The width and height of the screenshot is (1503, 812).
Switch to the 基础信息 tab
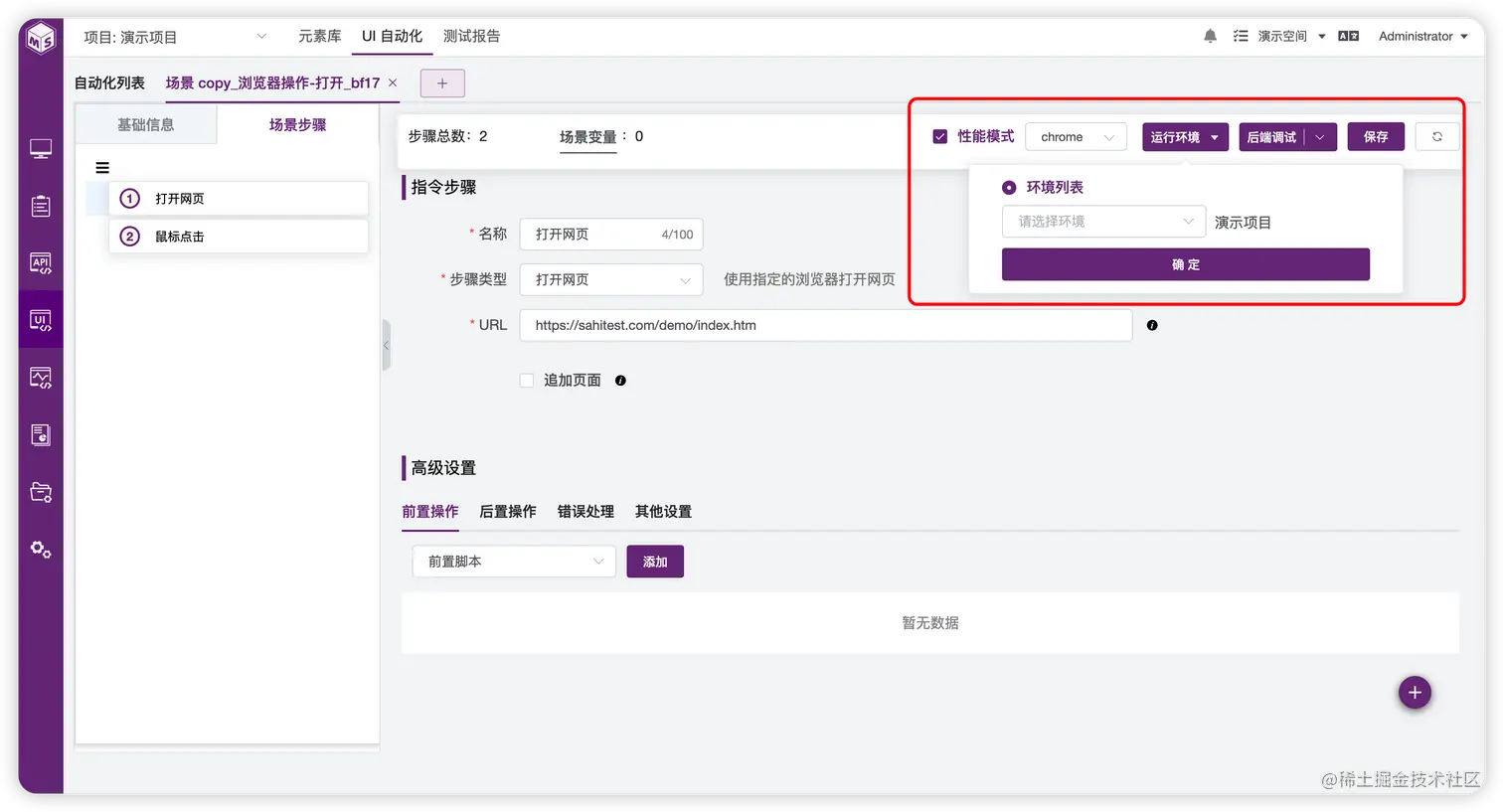[x=145, y=124]
